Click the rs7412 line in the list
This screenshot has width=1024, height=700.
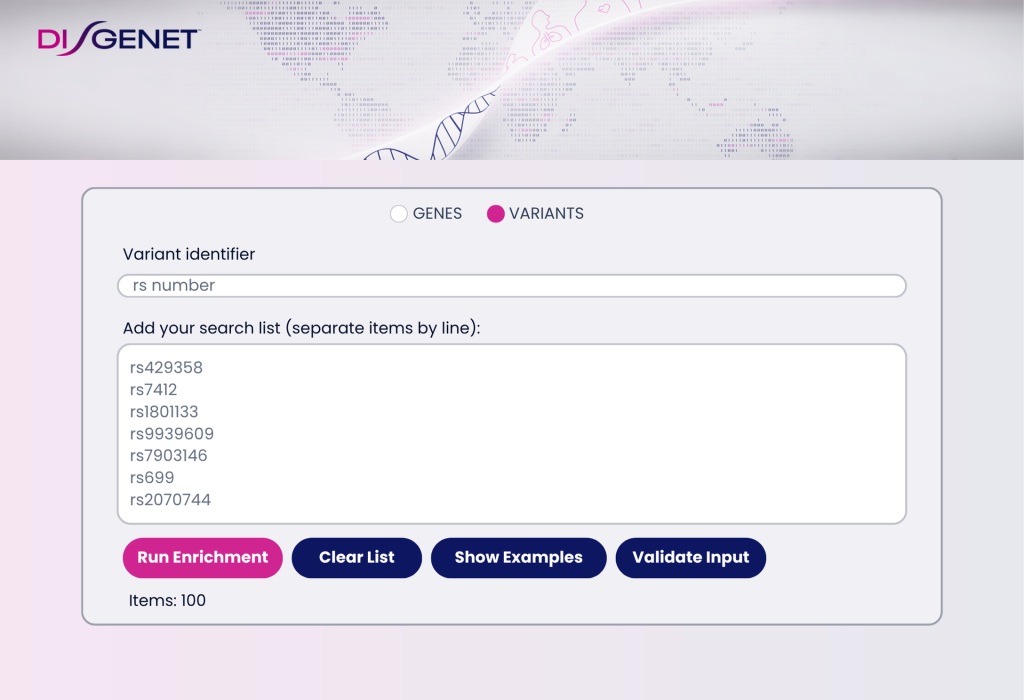(153, 390)
